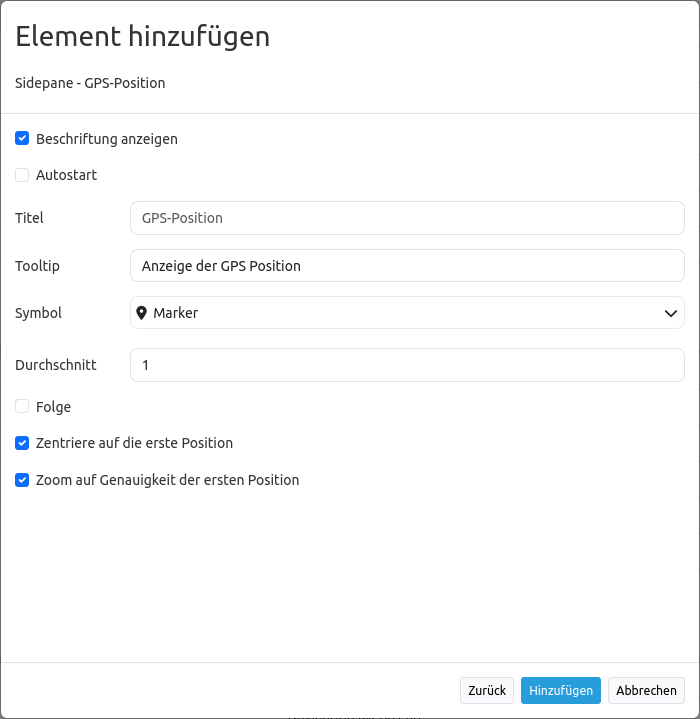Click the Titel field label
The image size is (700, 719).
point(30,218)
